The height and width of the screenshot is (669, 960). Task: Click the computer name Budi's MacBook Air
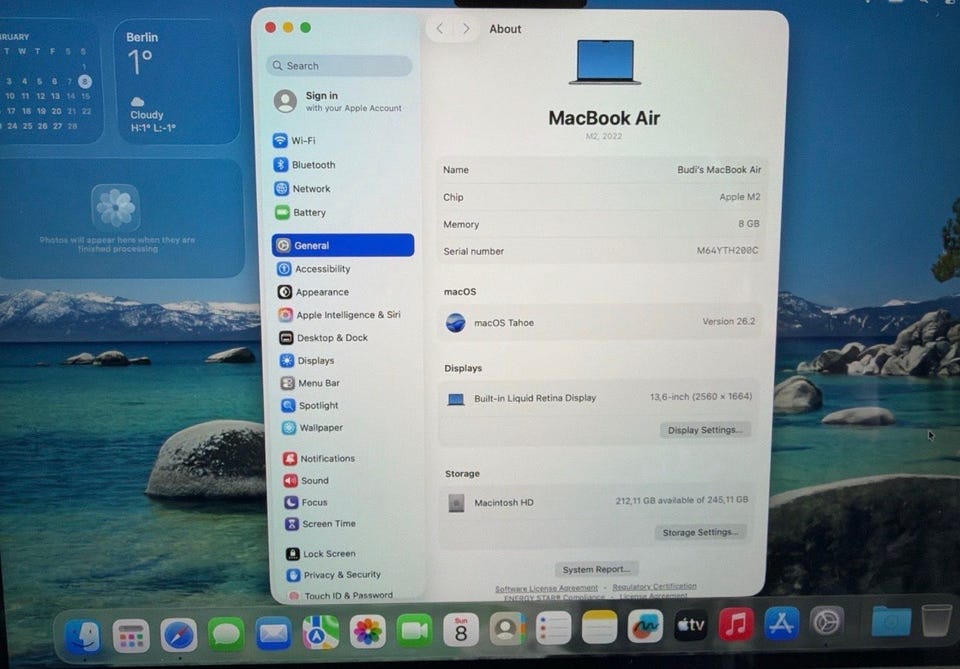point(719,170)
